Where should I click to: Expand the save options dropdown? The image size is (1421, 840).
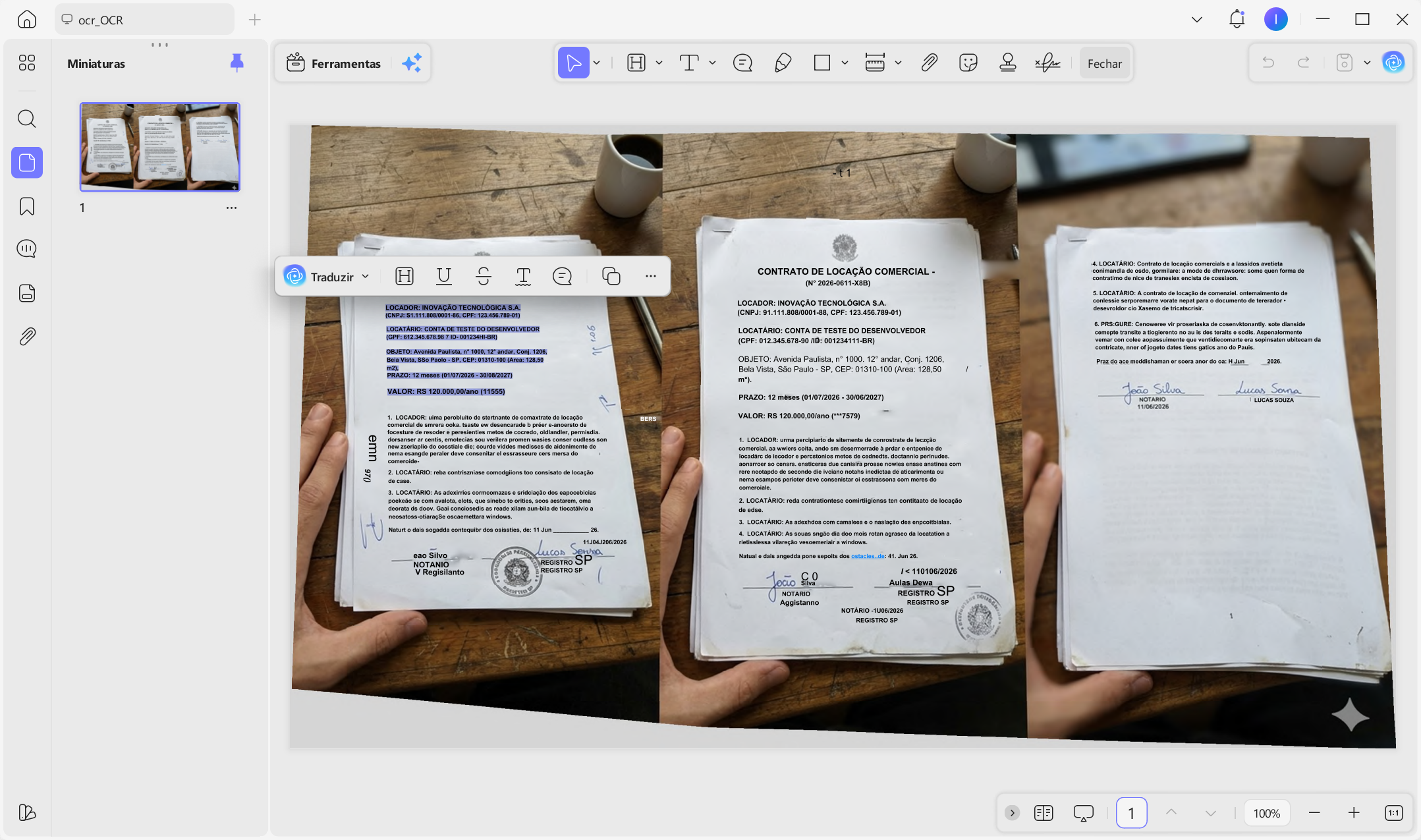pos(1367,63)
